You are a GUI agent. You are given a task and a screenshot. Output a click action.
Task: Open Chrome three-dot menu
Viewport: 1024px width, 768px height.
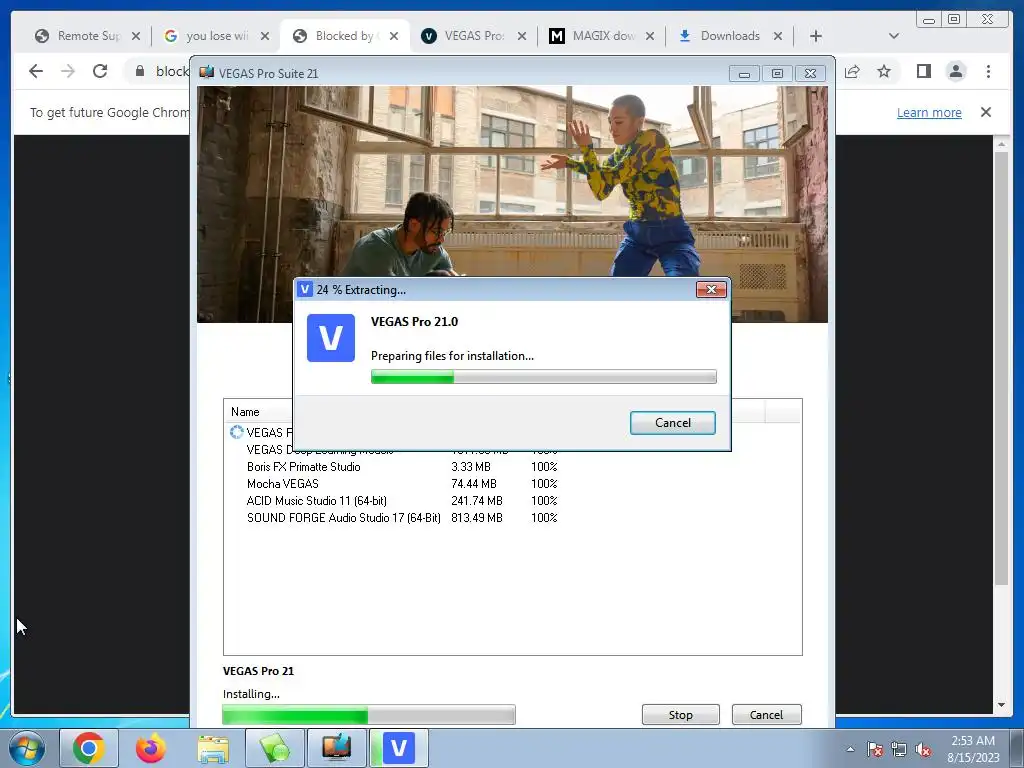tap(988, 71)
